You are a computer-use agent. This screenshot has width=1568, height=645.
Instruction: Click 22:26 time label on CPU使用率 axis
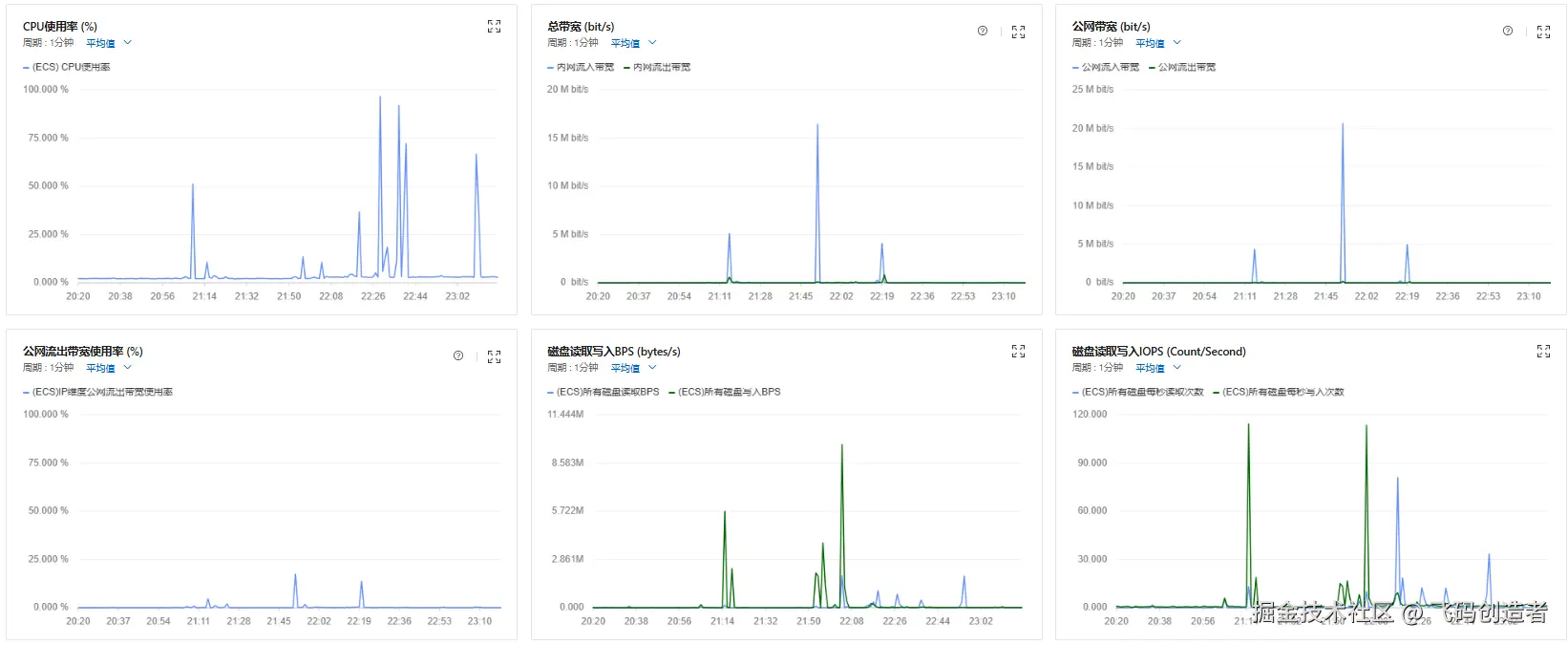tap(373, 296)
